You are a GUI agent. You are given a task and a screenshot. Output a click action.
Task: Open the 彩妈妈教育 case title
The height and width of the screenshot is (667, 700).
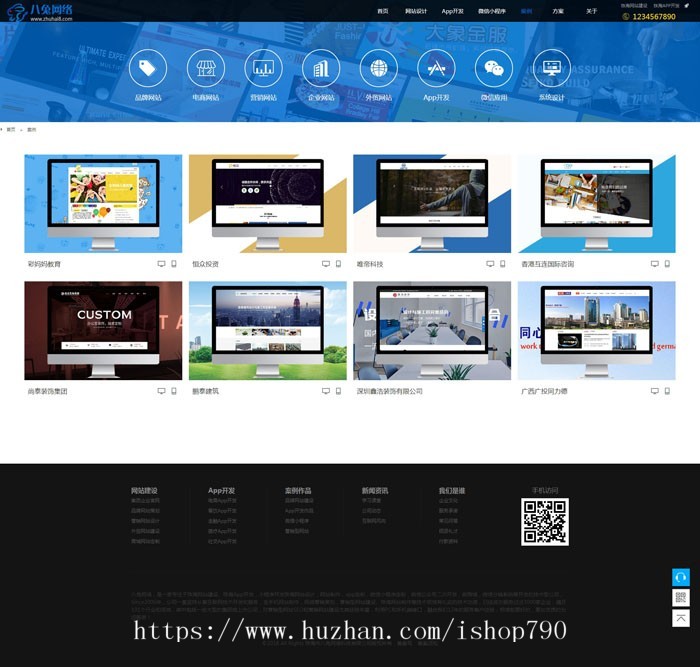[x=44, y=264]
